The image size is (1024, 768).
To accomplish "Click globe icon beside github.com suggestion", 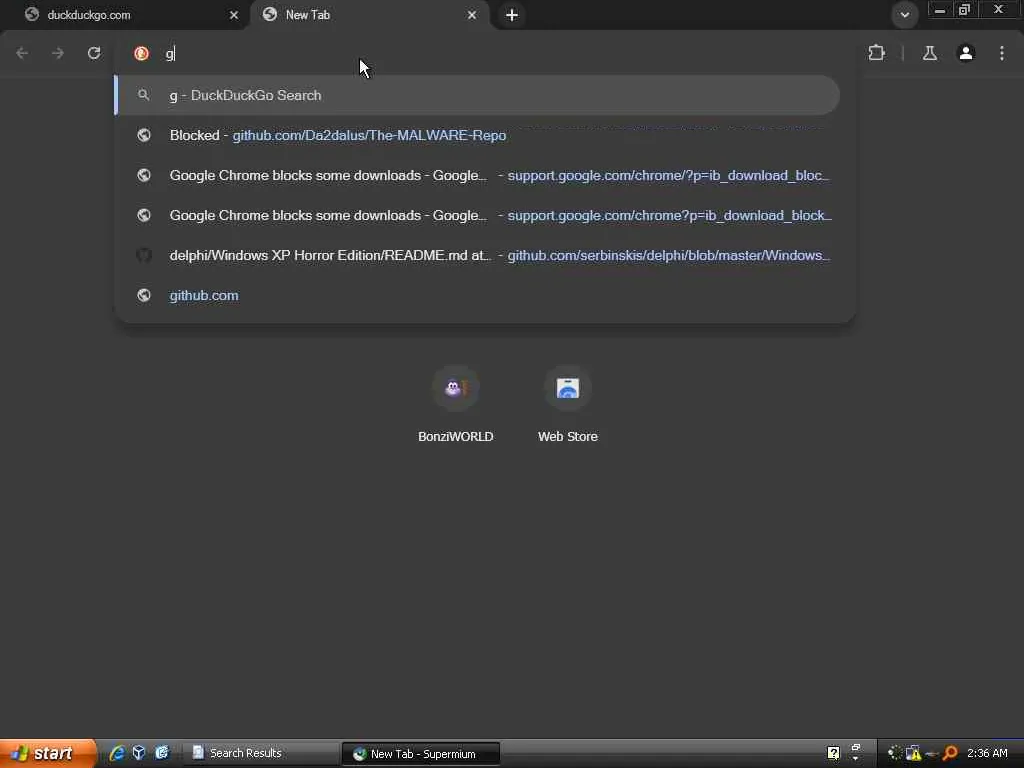I will tap(144, 295).
